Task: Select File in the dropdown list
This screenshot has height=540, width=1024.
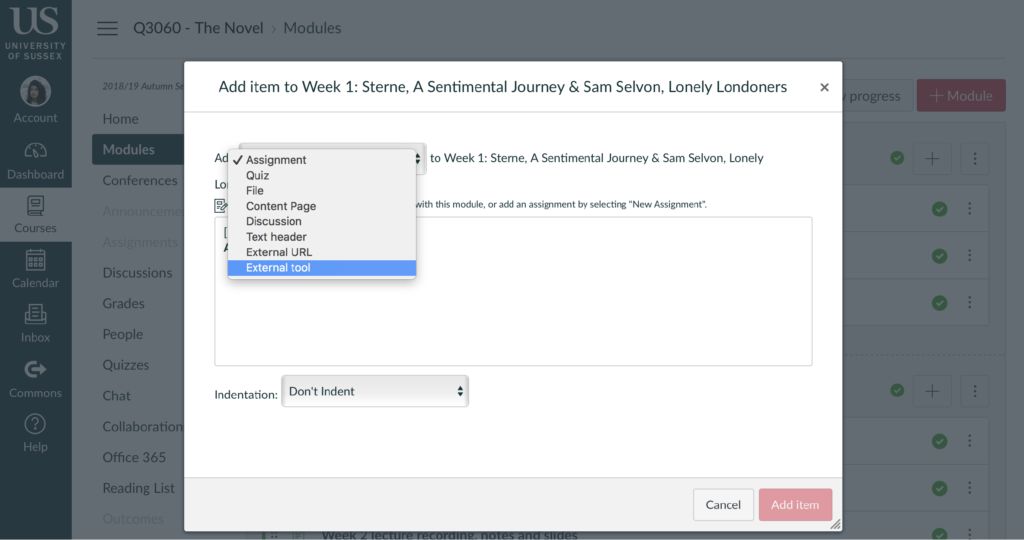Action: tap(322, 191)
